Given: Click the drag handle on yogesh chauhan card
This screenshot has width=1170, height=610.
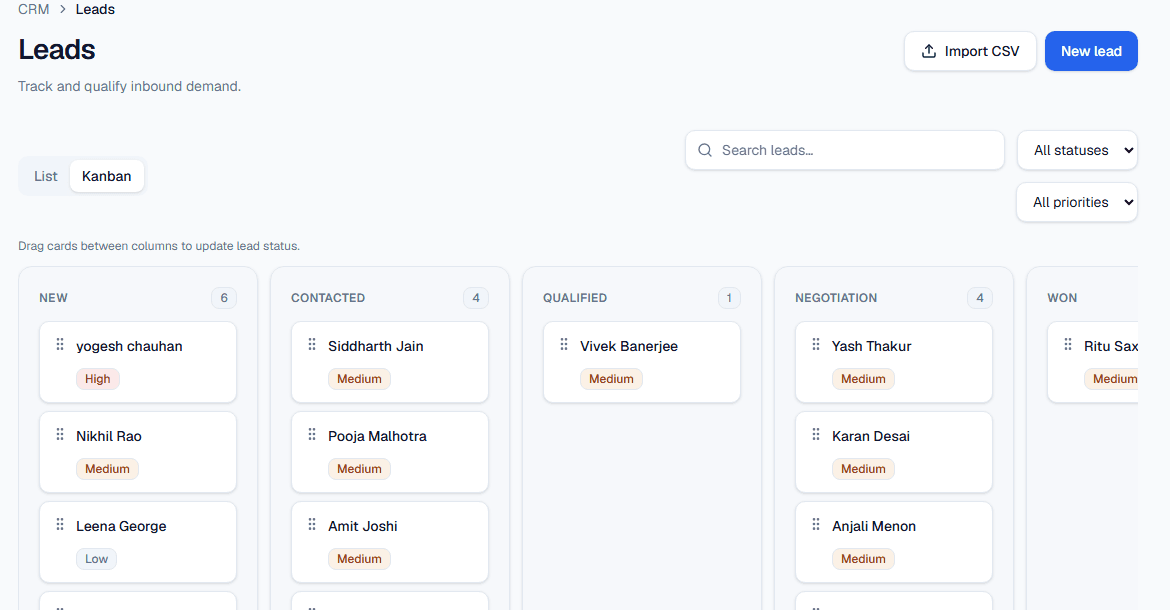Looking at the screenshot, I should coord(60,345).
